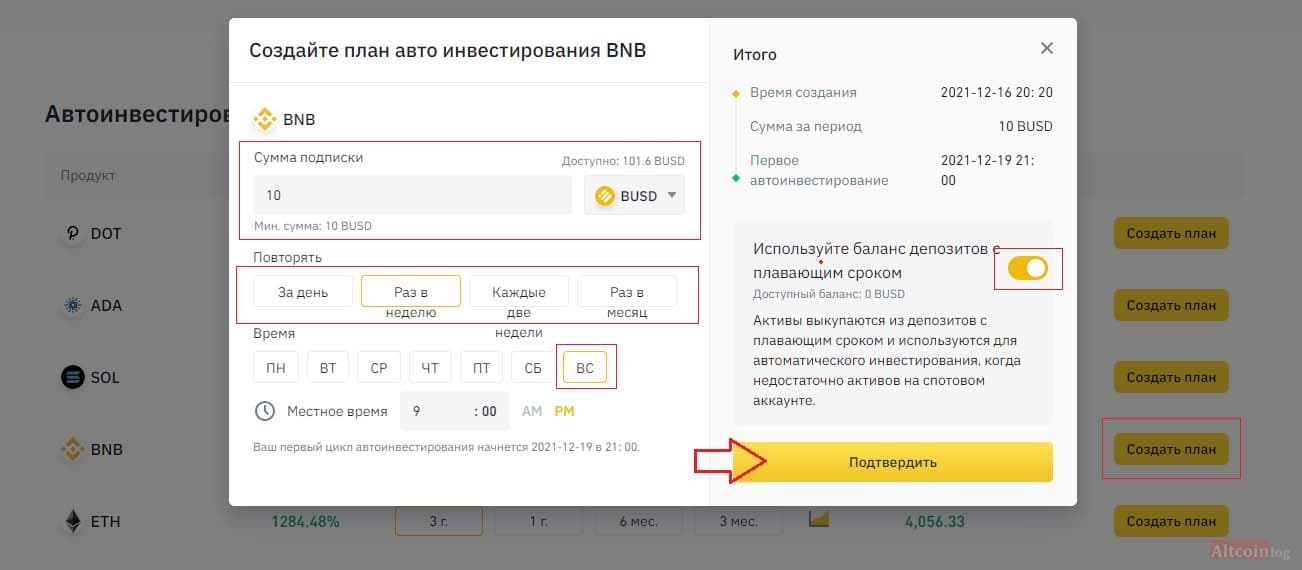Viewport: 1302px width, 570px height.
Task: Click the BNB coin icon in product list
Action: pos(73,449)
